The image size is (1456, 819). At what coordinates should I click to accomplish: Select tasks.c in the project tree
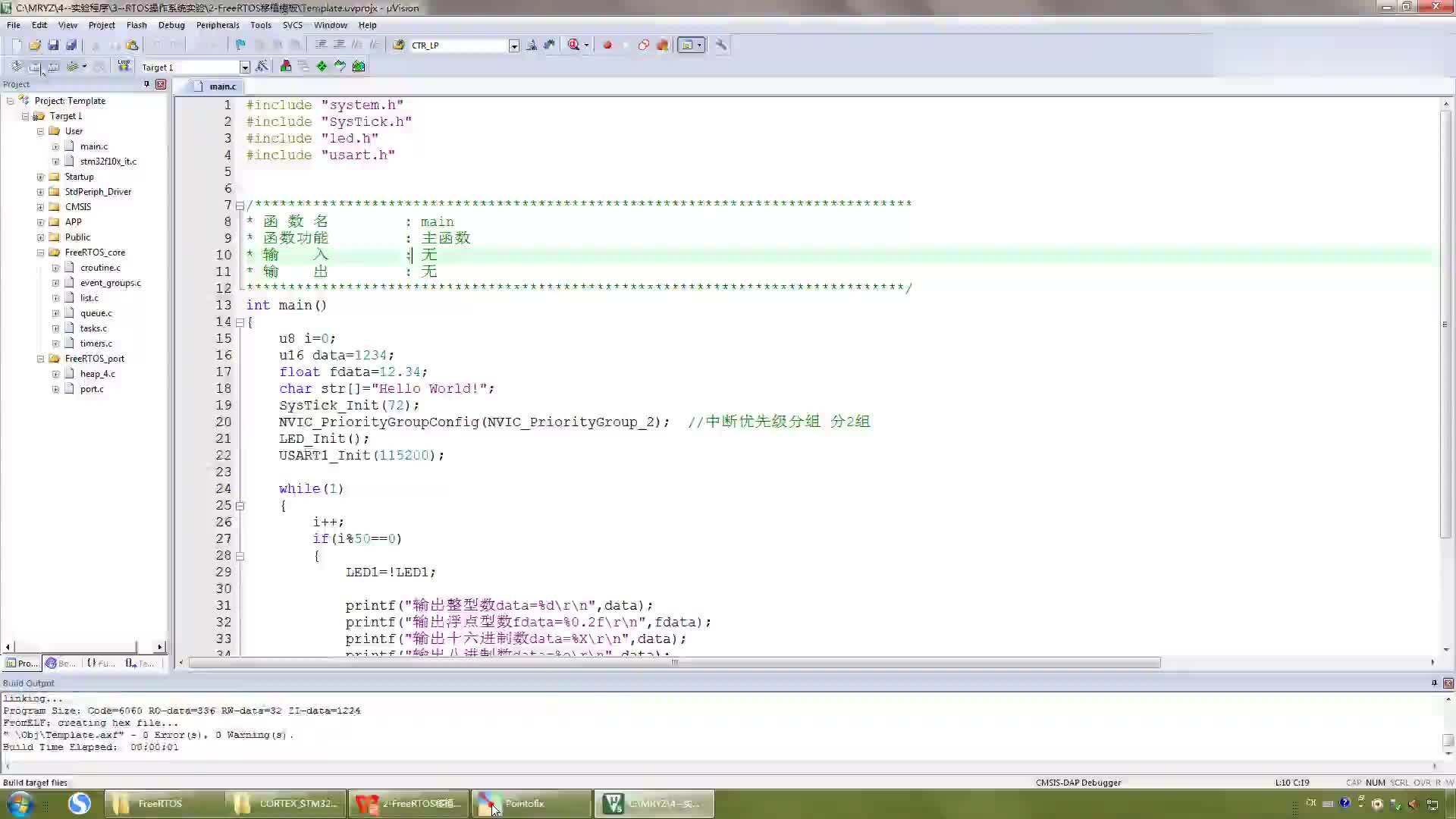click(93, 328)
